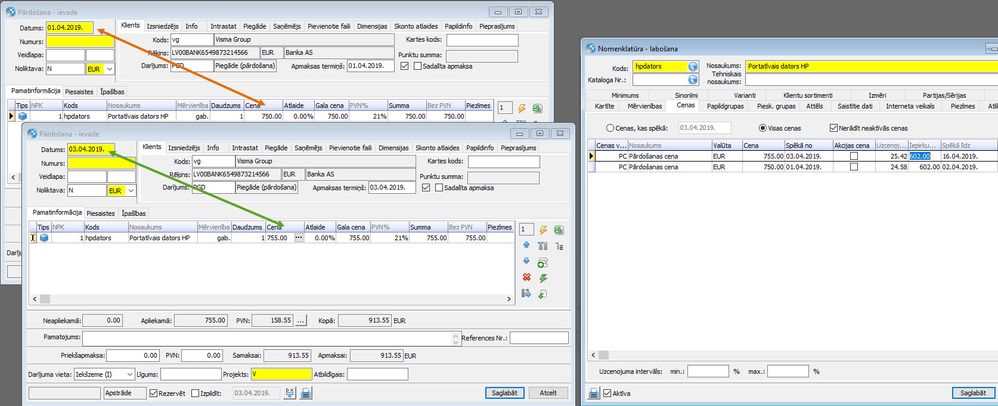Click the Atcelt button

pyautogui.click(x=549, y=393)
